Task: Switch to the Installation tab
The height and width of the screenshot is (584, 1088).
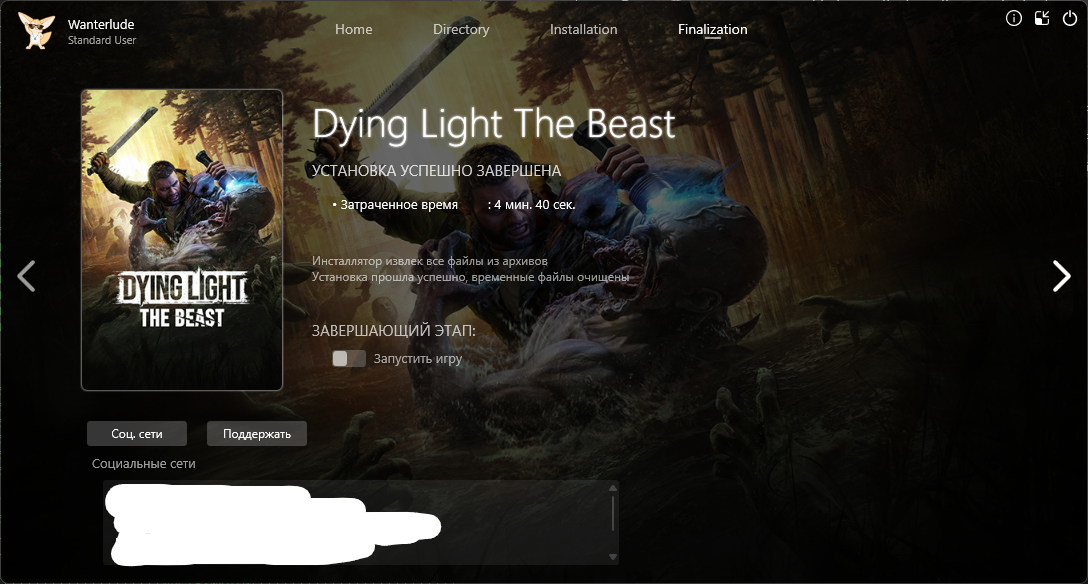Action: tap(584, 29)
